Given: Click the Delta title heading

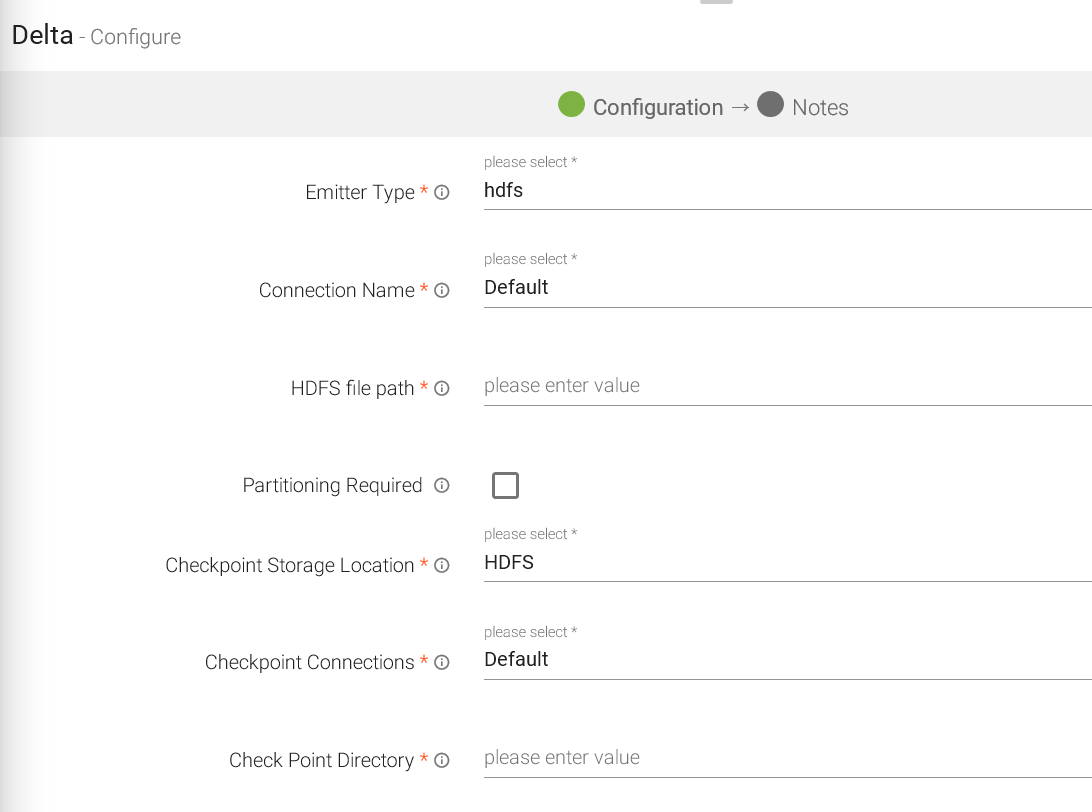Looking at the screenshot, I should (42, 36).
